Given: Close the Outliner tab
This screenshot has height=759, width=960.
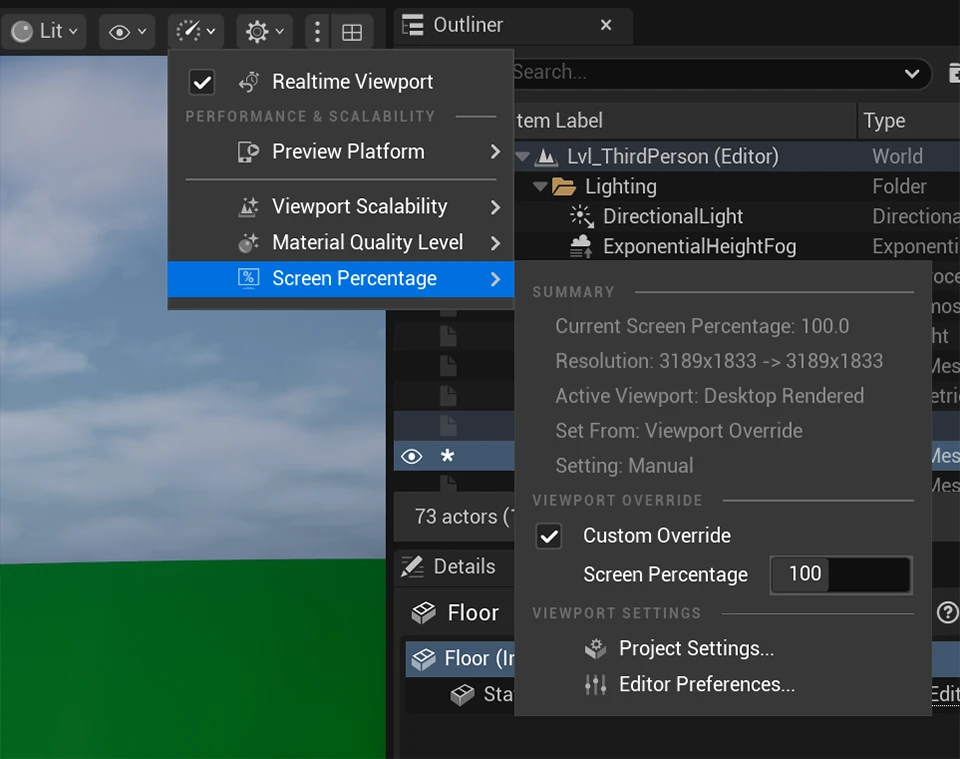Looking at the screenshot, I should 606,25.
